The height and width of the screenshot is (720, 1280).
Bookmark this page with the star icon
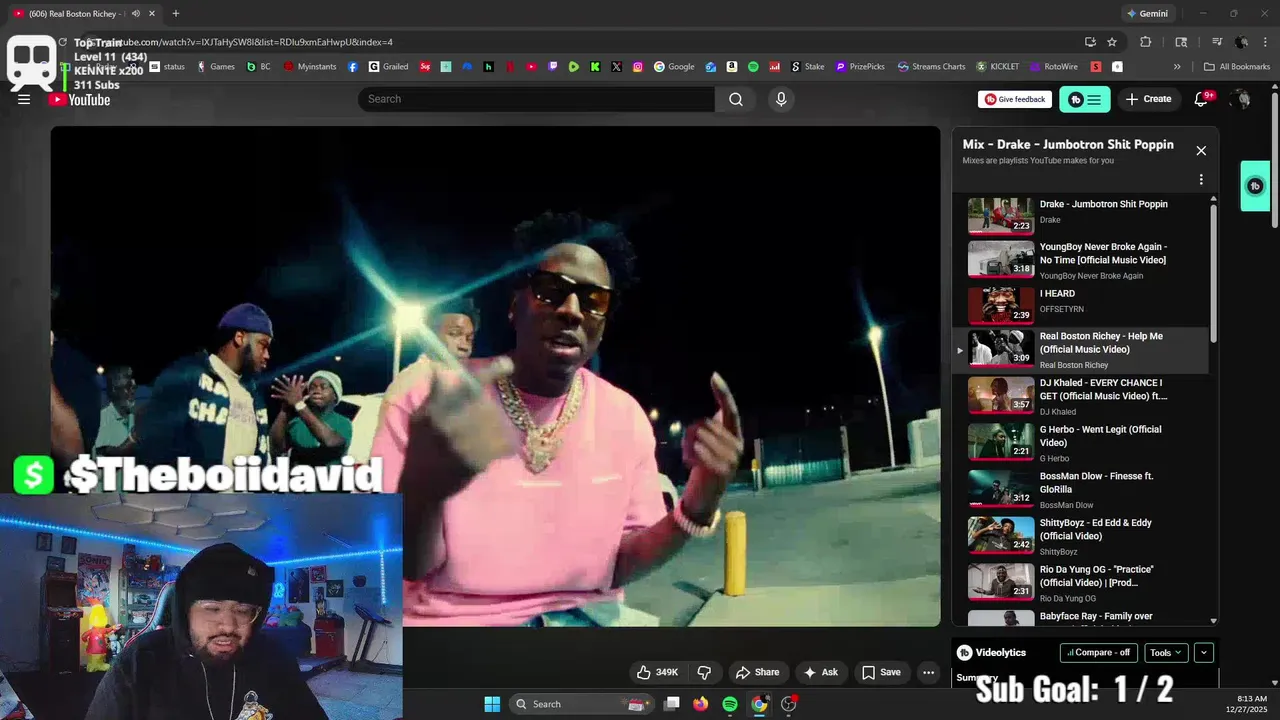(1112, 42)
